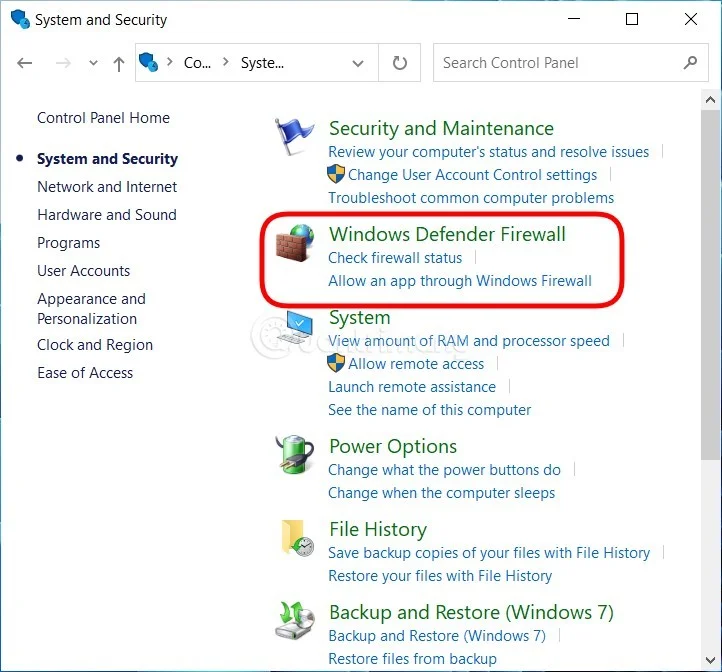
Task: Expand chevron before Co... in address bar
Action: 170,62
